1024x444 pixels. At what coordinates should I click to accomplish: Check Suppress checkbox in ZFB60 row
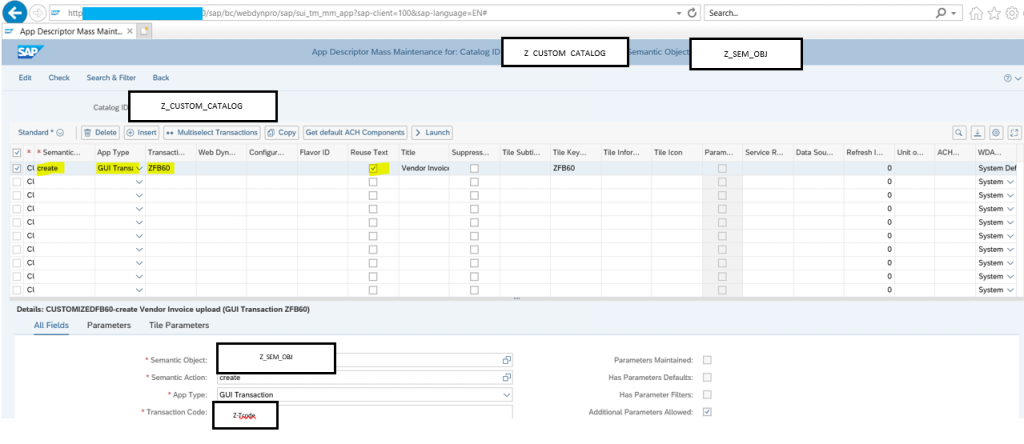point(474,168)
